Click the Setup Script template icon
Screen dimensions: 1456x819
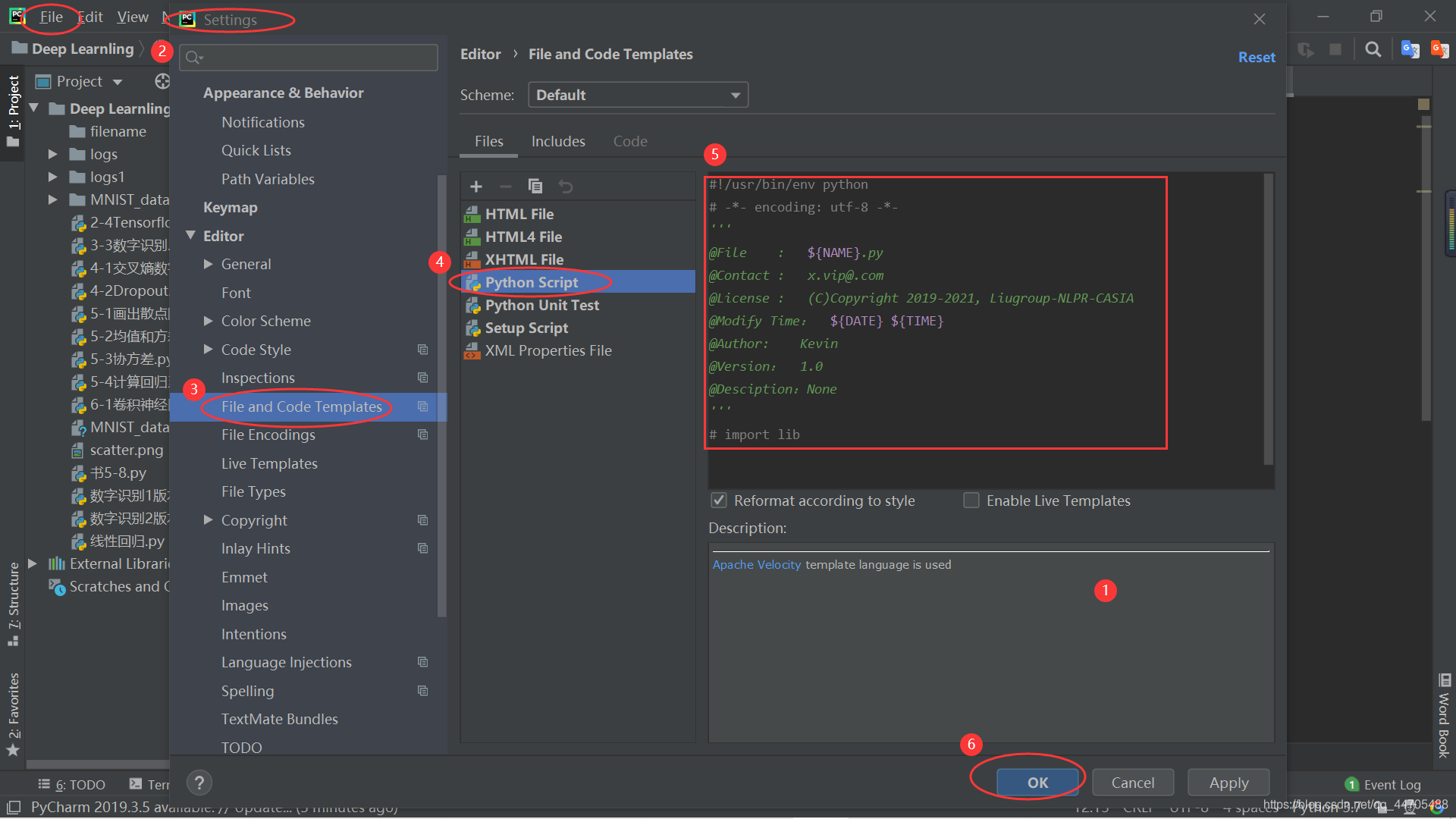click(471, 327)
